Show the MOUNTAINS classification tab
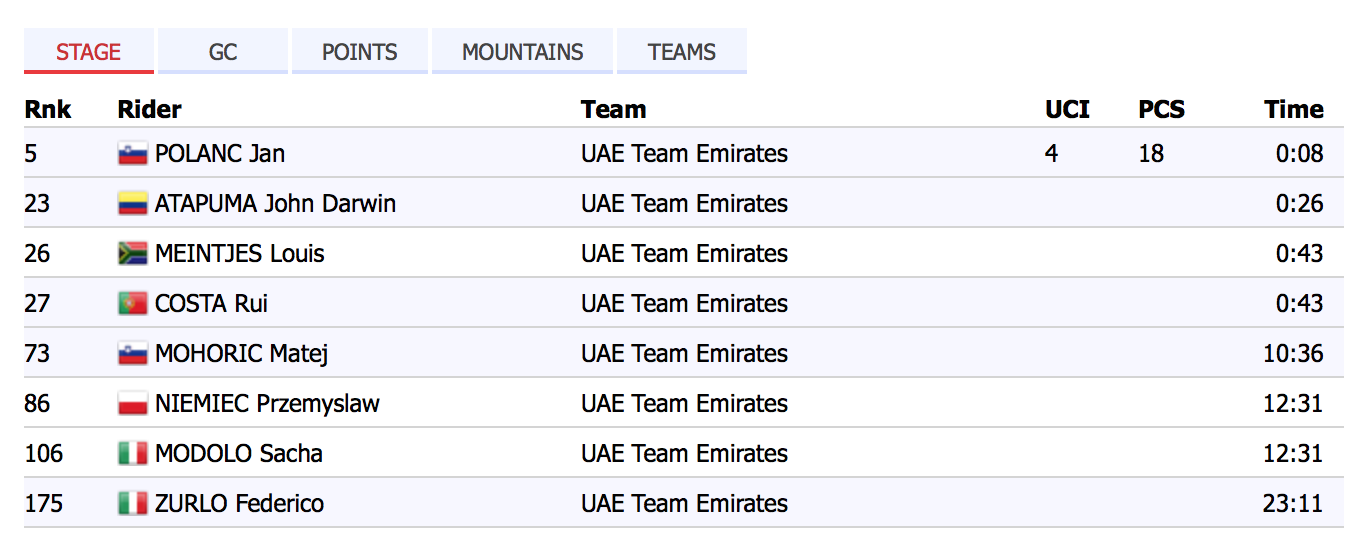The image size is (1364, 551). click(x=522, y=52)
